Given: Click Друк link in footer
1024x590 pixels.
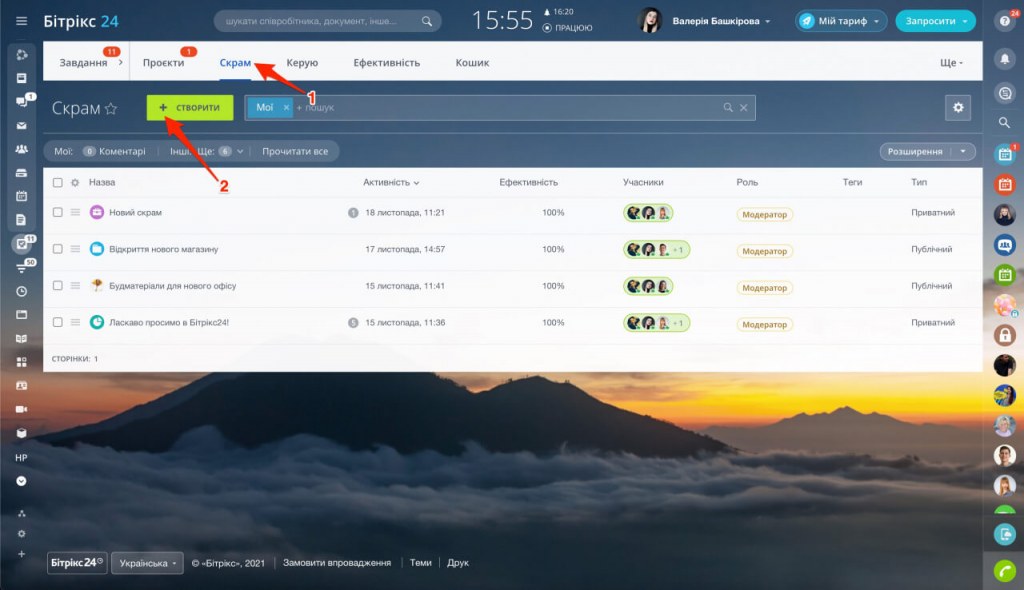Looking at the screenshot, I should [x=458, y=563].
